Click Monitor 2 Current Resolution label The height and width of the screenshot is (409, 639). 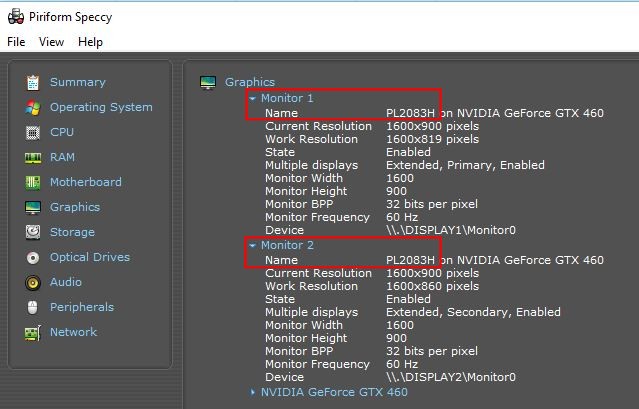tap(319, 273)
